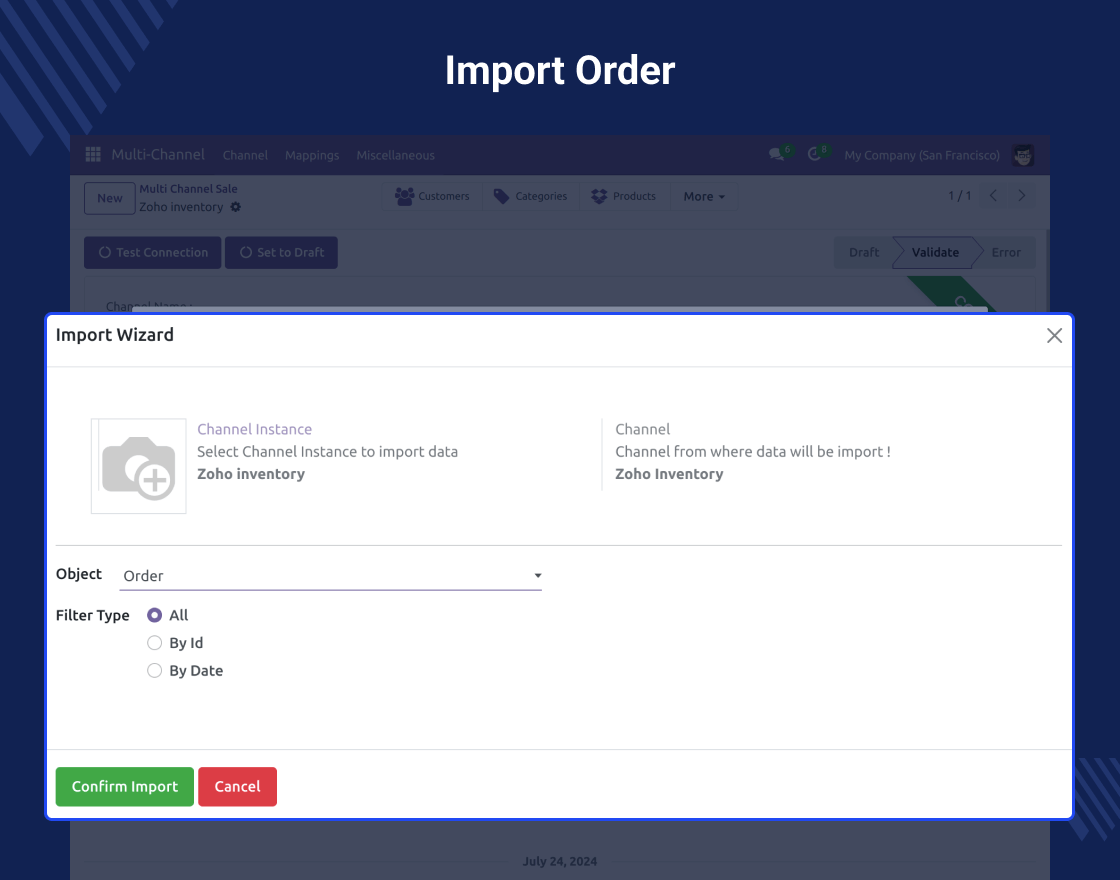Go to previous record arrow
1120x880 pixels.
[993, 196]
